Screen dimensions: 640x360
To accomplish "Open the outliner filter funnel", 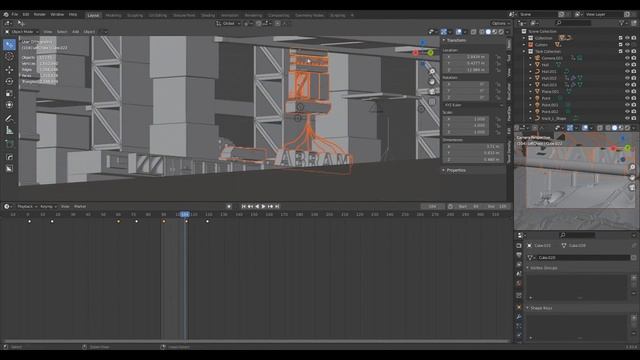I will [x=622, y=23].
